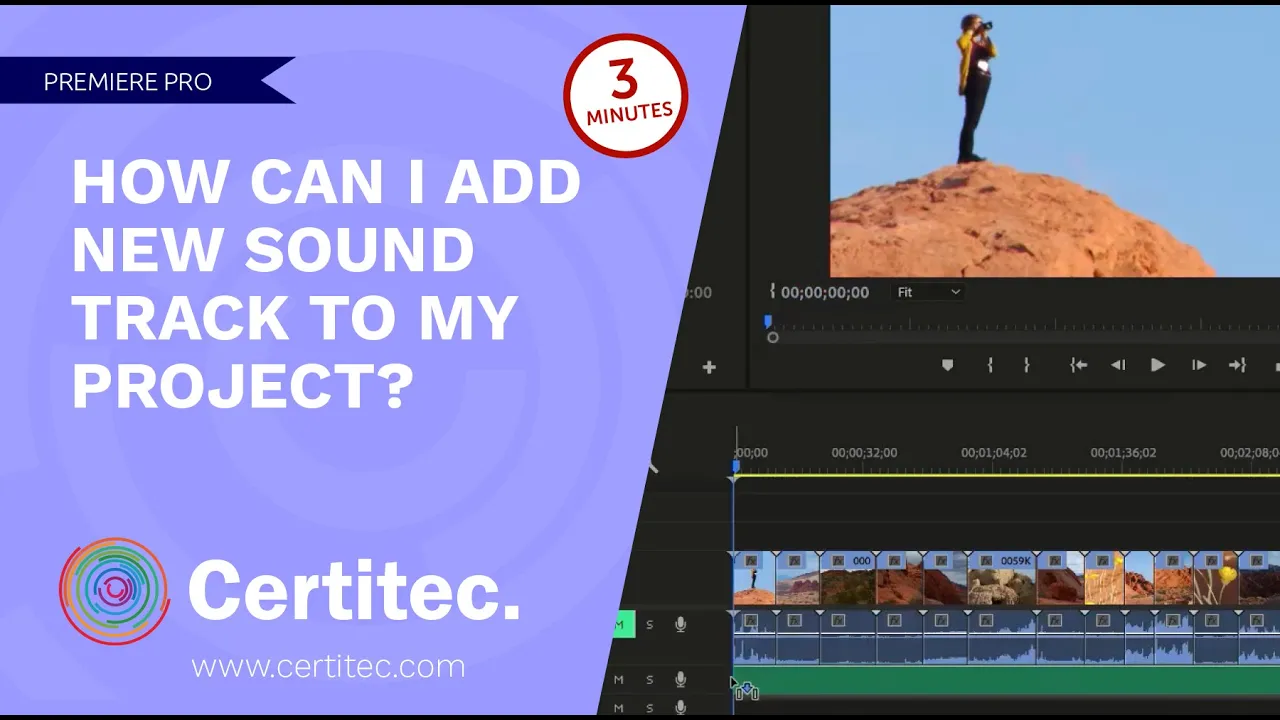This screenshot has height=720, width=1280.
Task: Enable voice-over record on first audio track
Action: (x=680, y=625)
